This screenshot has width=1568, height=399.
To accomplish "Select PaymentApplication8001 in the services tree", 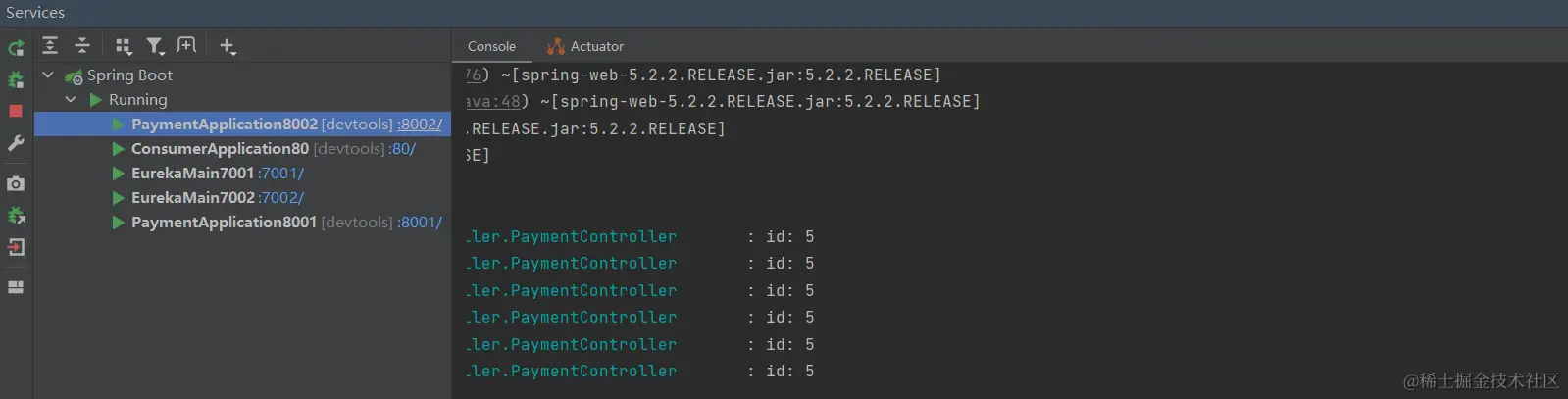I will point(224,223).
